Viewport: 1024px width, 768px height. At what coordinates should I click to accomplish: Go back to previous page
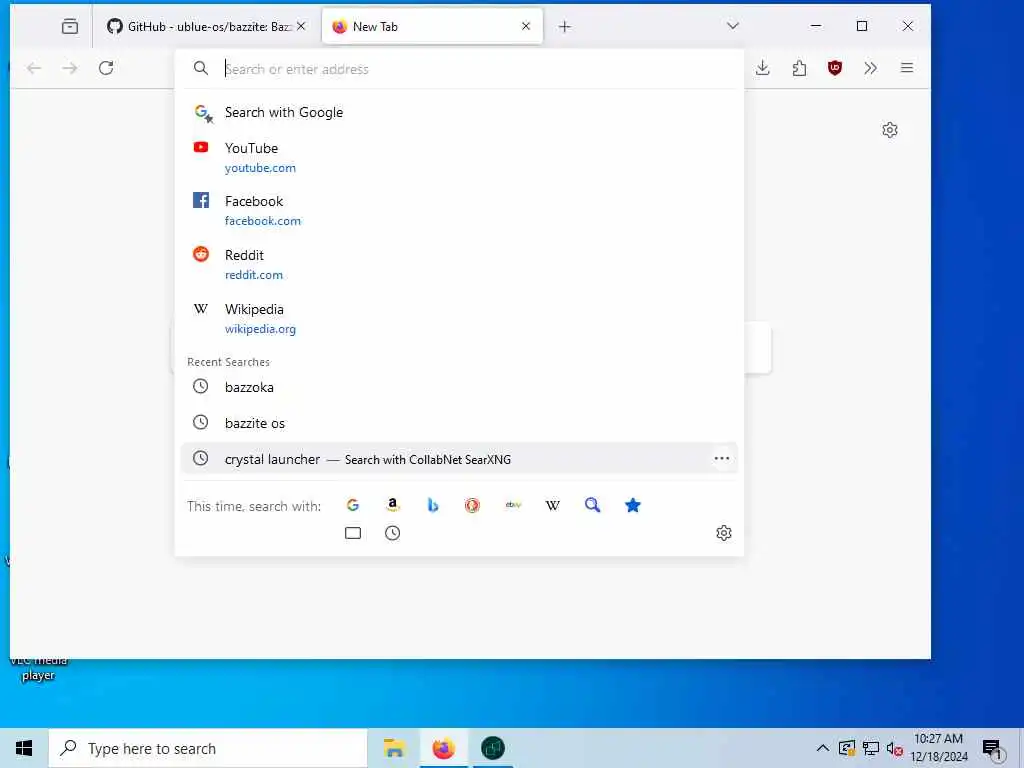pyautogui.click(x=34, y=68)
